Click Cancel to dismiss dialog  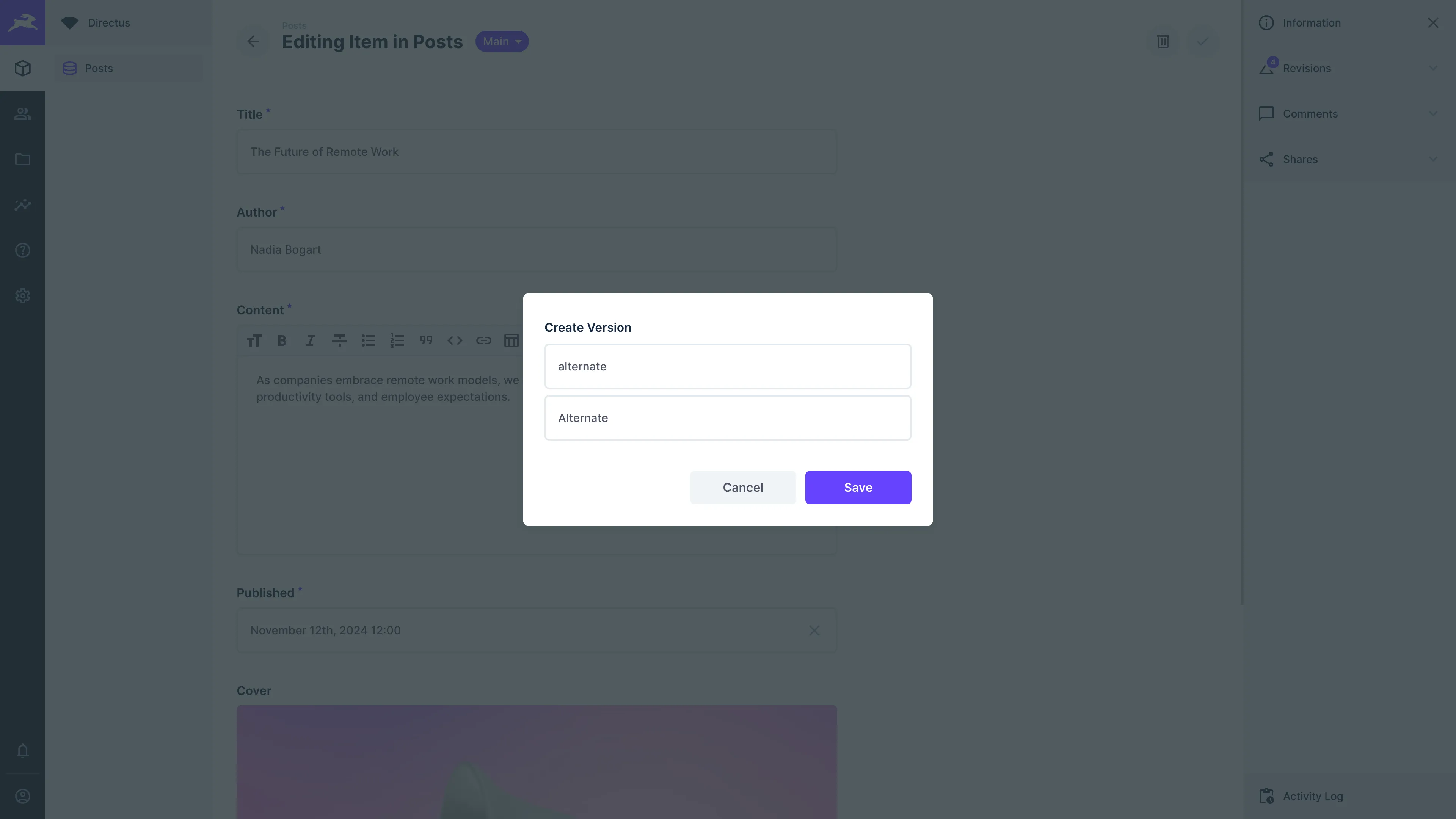point(743,487)
